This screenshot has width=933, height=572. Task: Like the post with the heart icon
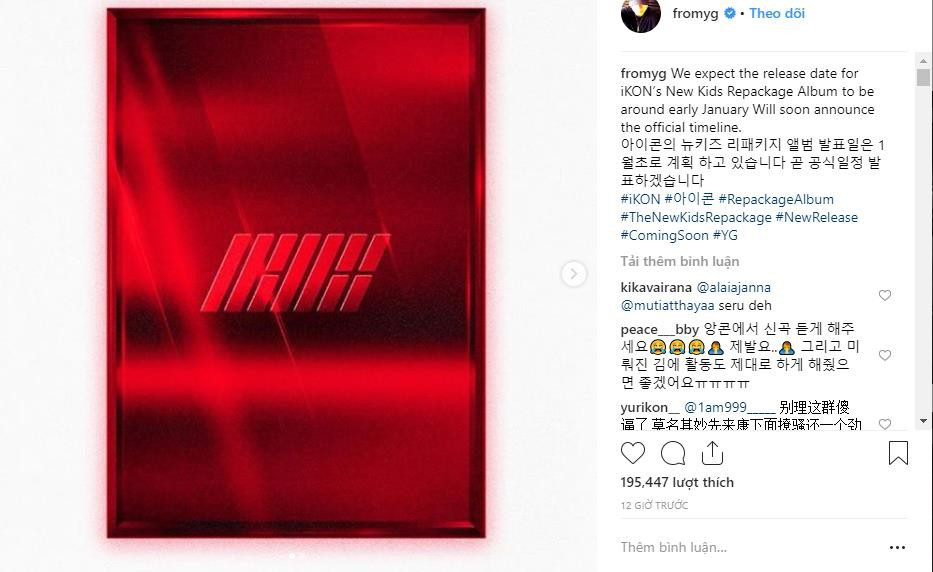point(633,453)
